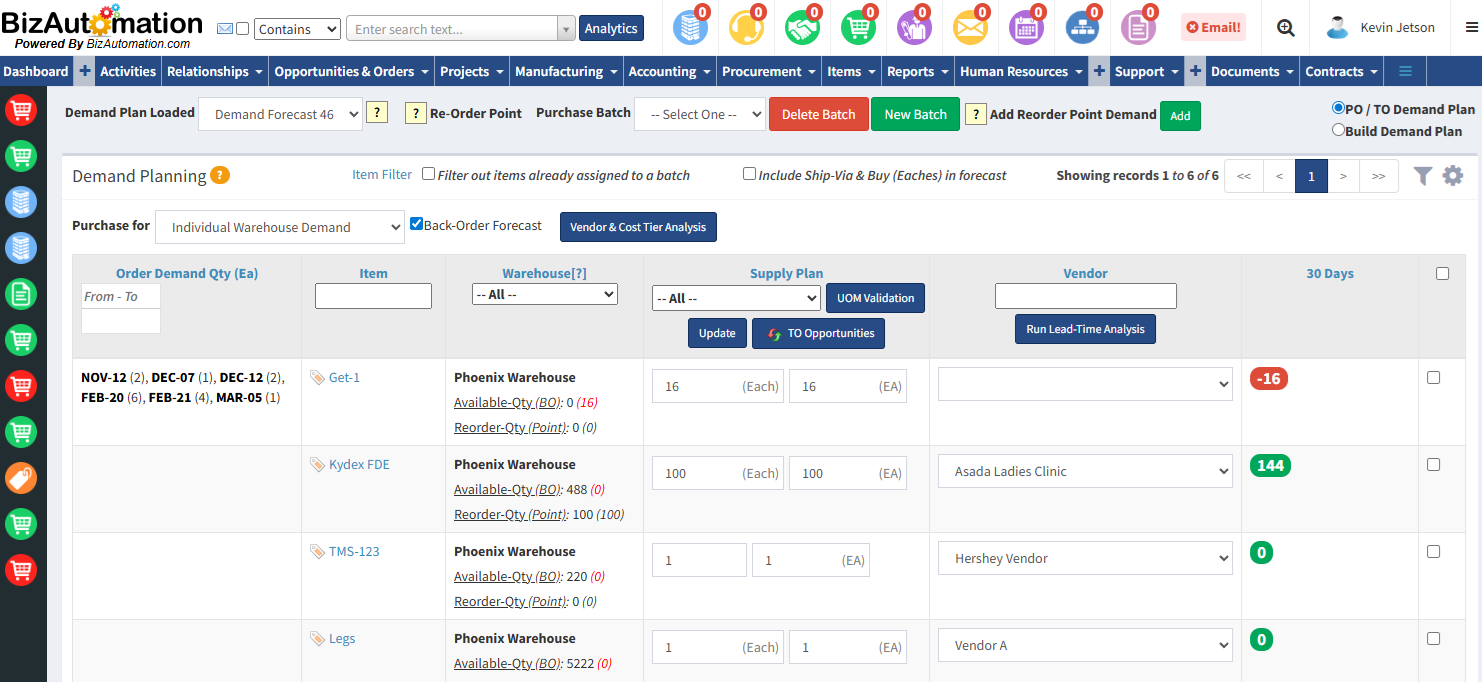Open the Individual Warehouse Demand dropdown
The image size is (1482, 682).
pyautogui.click(x=280, y=227)
